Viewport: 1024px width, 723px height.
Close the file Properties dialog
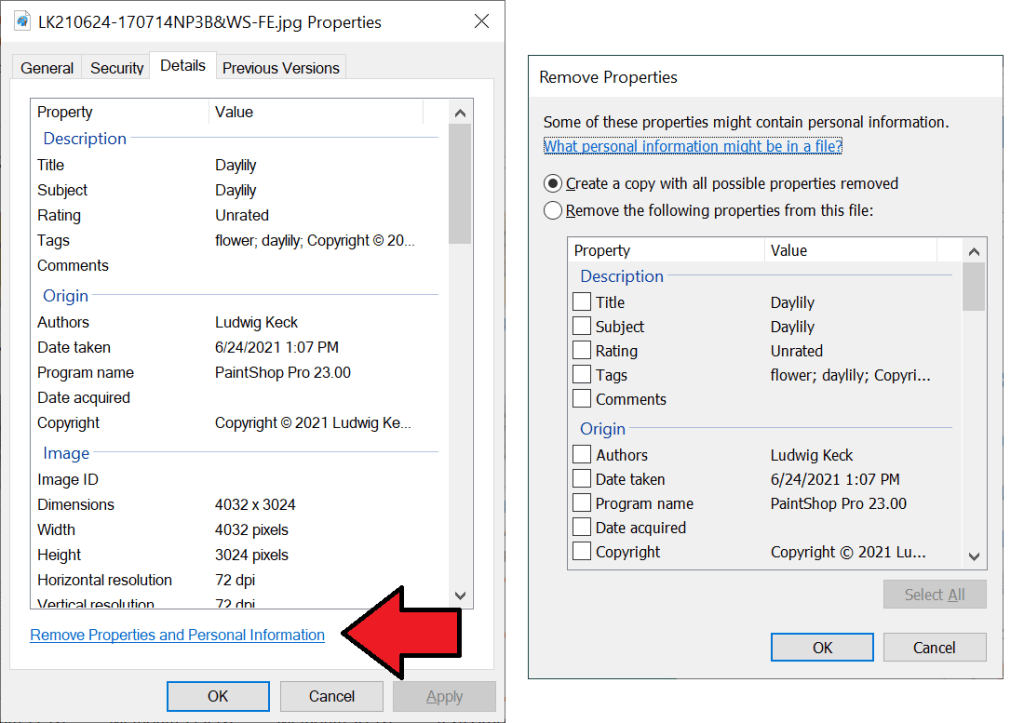[x=481, y=21]
